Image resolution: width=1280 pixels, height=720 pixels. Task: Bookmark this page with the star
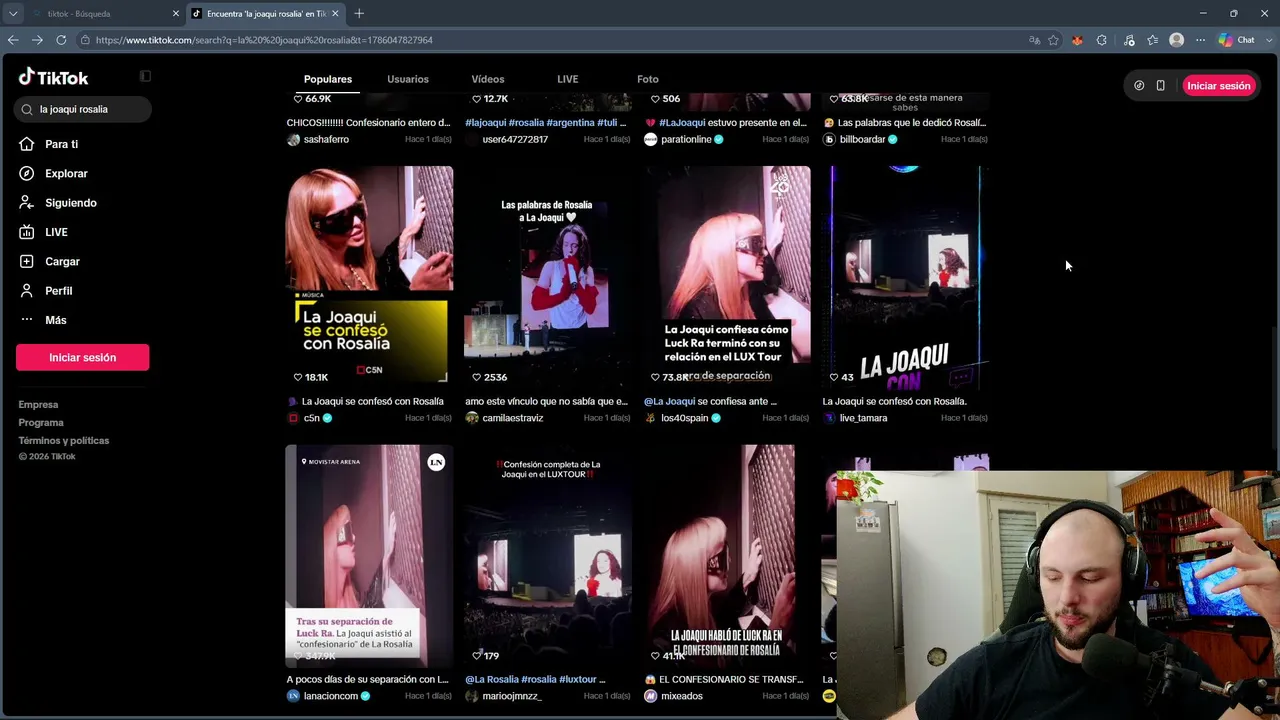1053,40
